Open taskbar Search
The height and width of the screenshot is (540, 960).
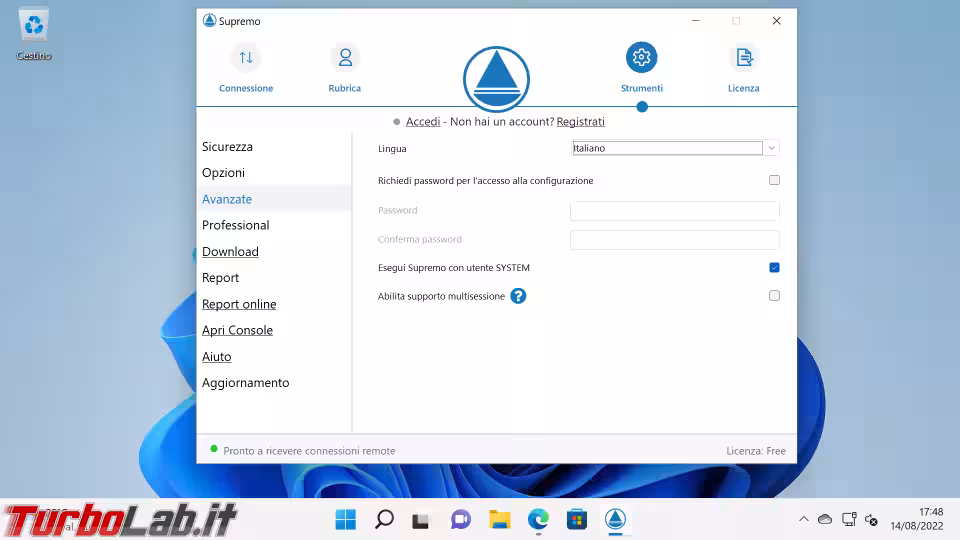coord(384,520)
